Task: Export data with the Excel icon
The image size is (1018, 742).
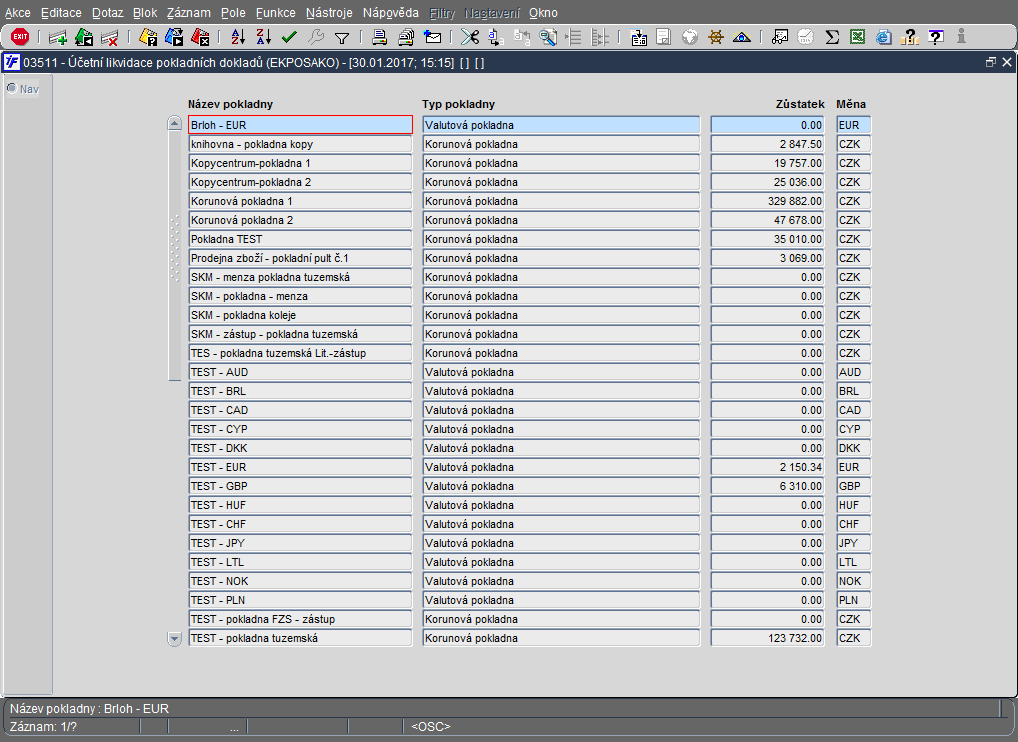Action: (x=858, y=37)
